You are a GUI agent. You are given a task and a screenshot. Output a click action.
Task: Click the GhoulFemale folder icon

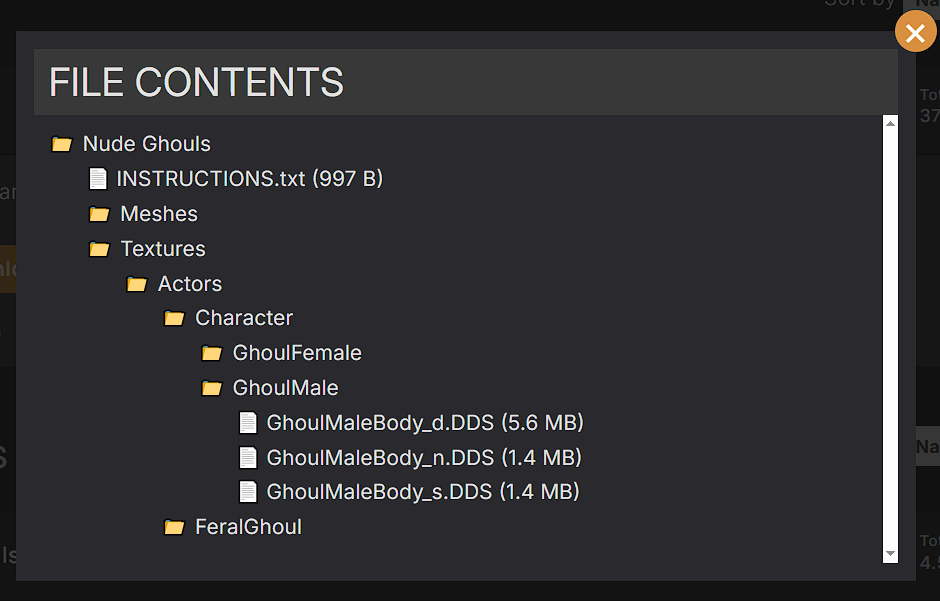212,353
